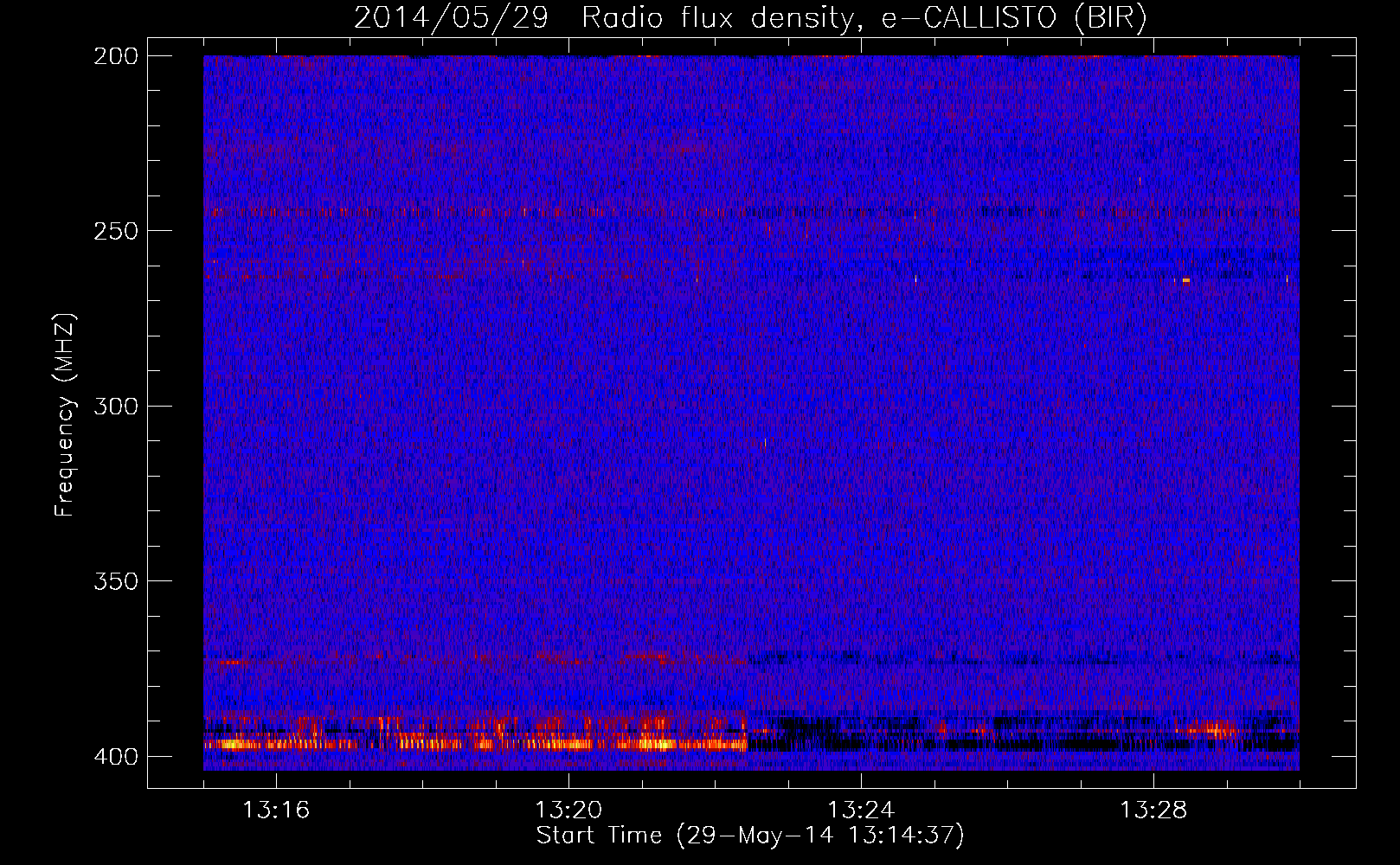Click the "Start Time (29-May-14 13:14:37)" label
Viewport: 1400px width, 865px height.
[750, 836]
